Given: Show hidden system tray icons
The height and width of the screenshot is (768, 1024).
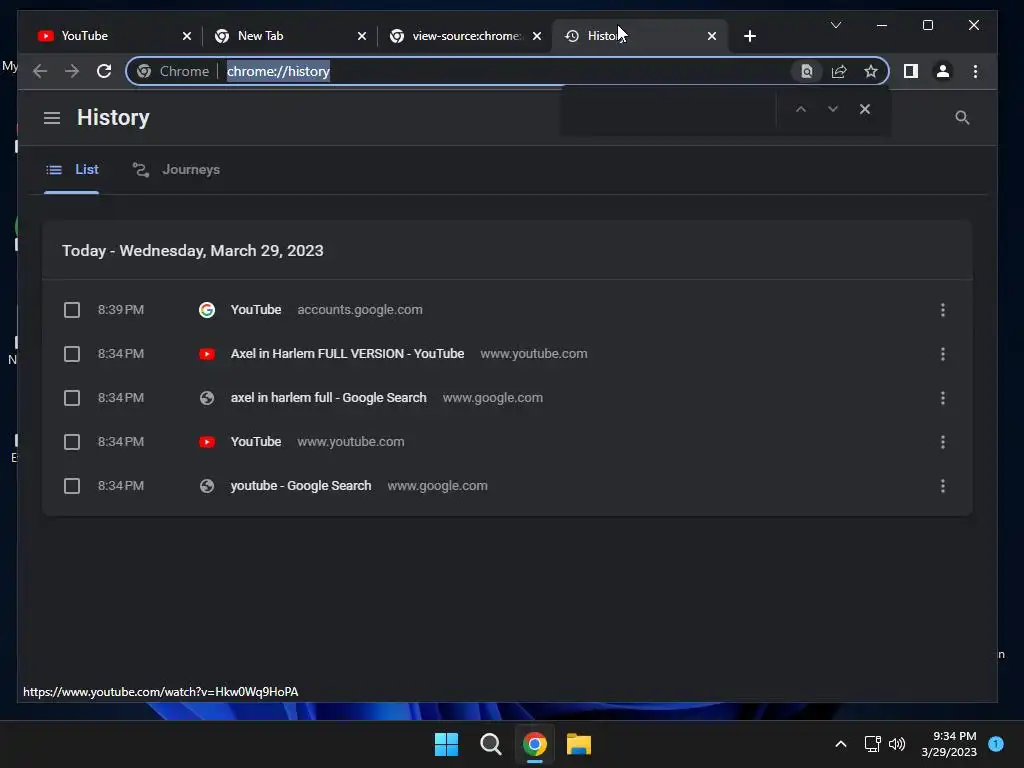Looking at the screenshot, I should [840, 744].
